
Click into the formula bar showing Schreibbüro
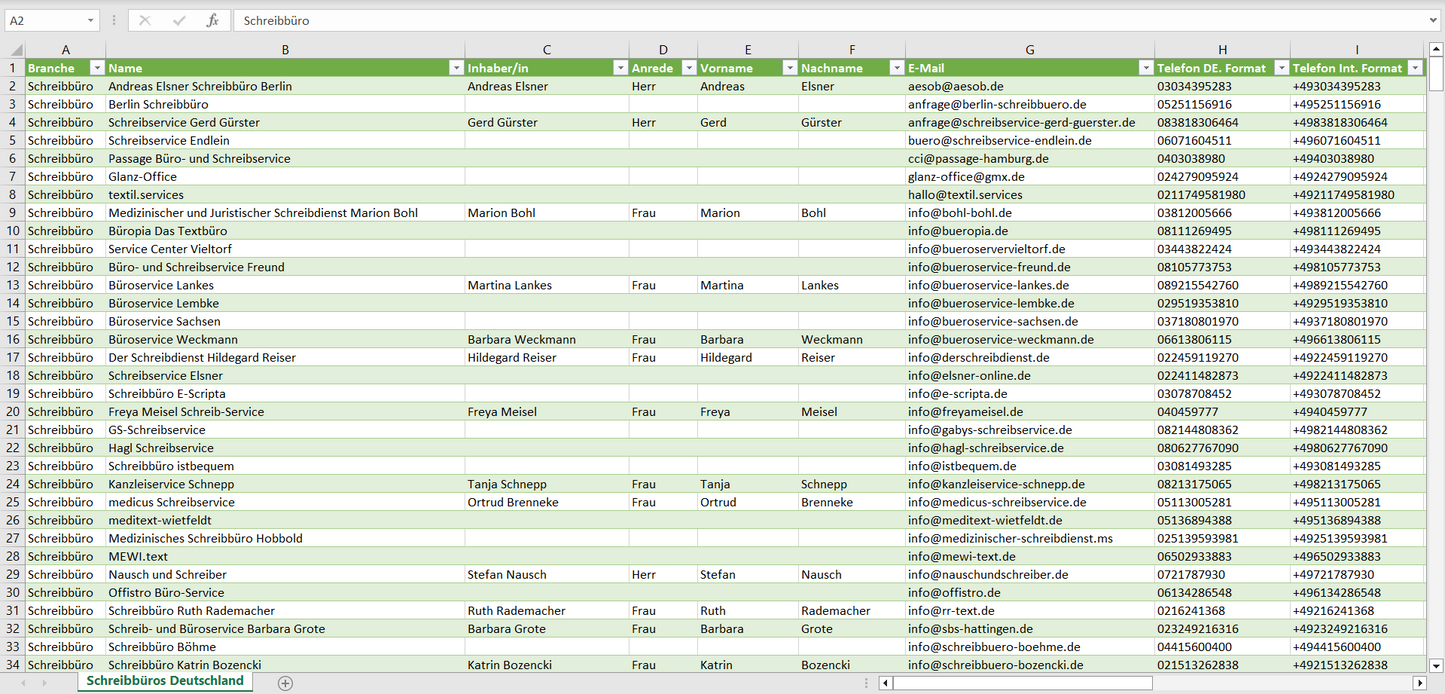(800, 20)
